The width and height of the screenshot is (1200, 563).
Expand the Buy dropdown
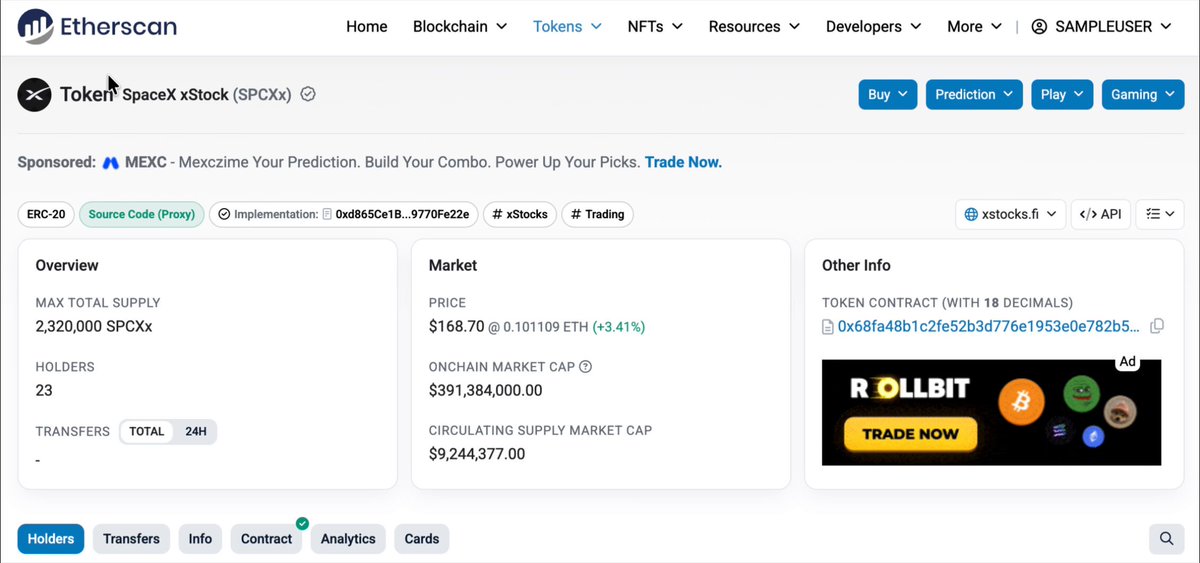(888, 95)
